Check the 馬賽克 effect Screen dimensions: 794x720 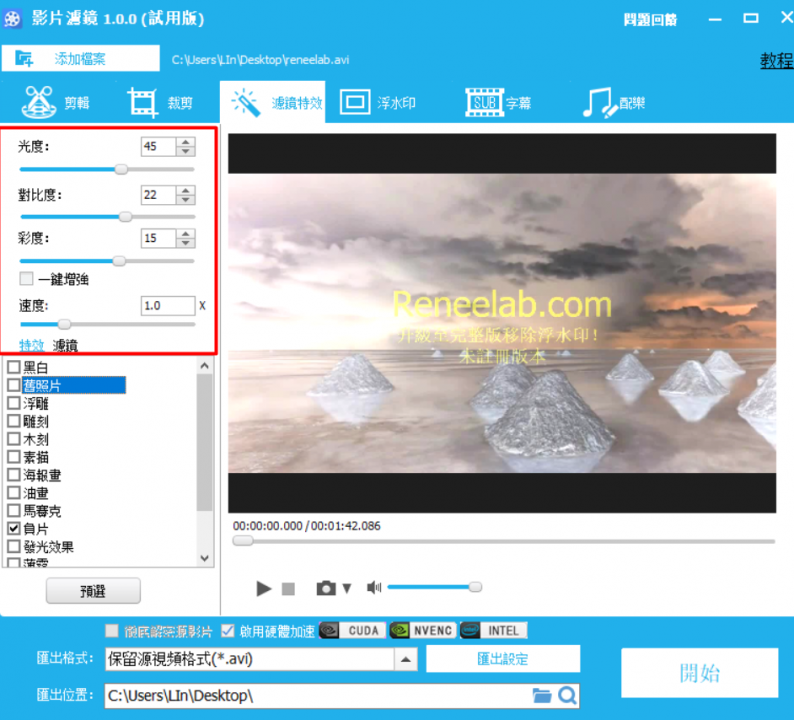(x=14, y=510)
